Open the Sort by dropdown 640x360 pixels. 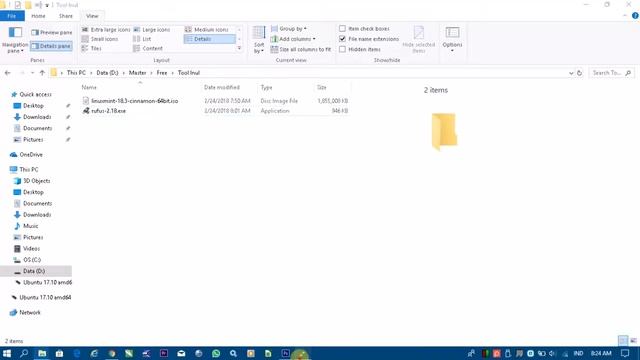pyautogui.click(x=259, y=40)
